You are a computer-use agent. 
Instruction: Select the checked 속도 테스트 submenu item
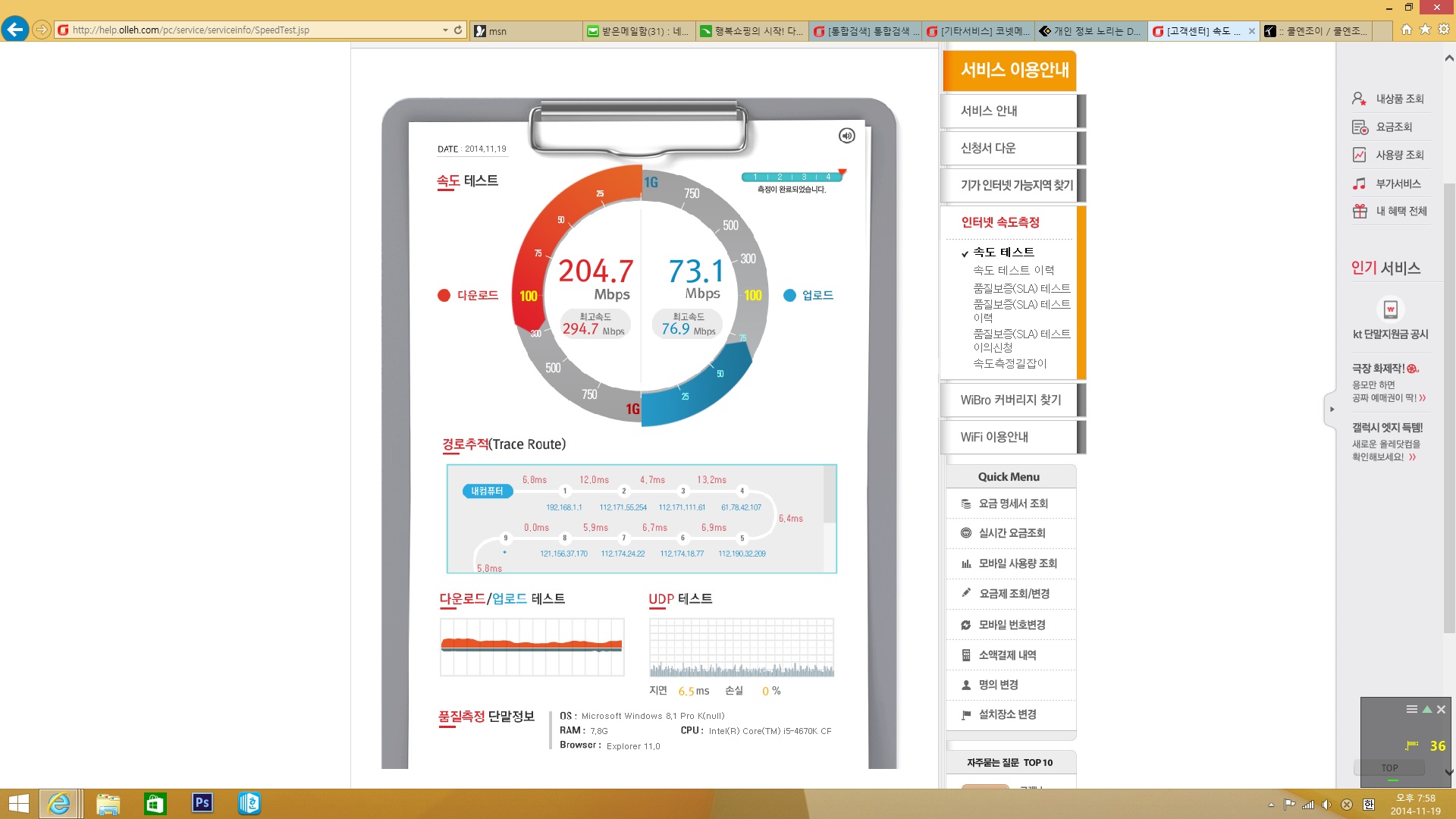1003,253
